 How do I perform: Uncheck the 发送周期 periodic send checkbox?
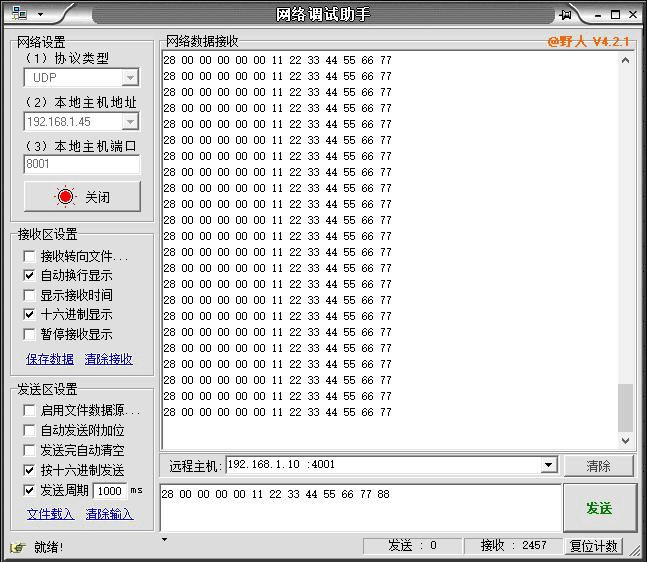tap(29, 490)
